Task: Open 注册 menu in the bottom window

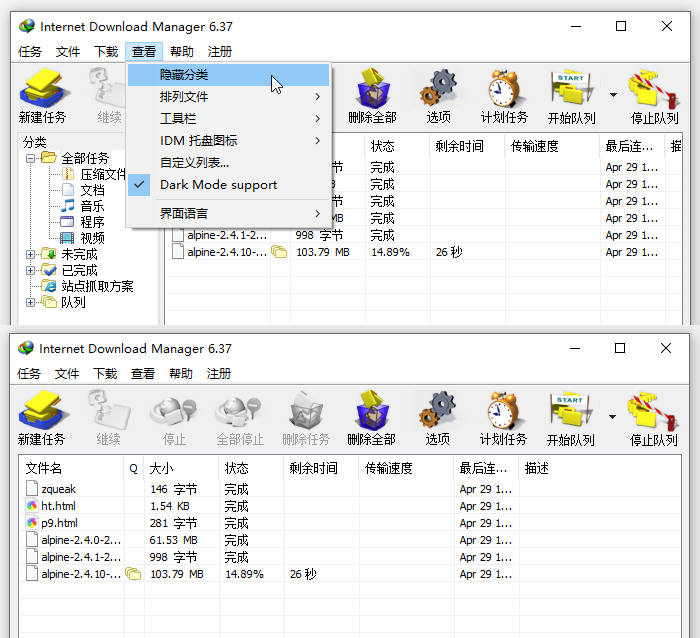Action: [219, 374]
